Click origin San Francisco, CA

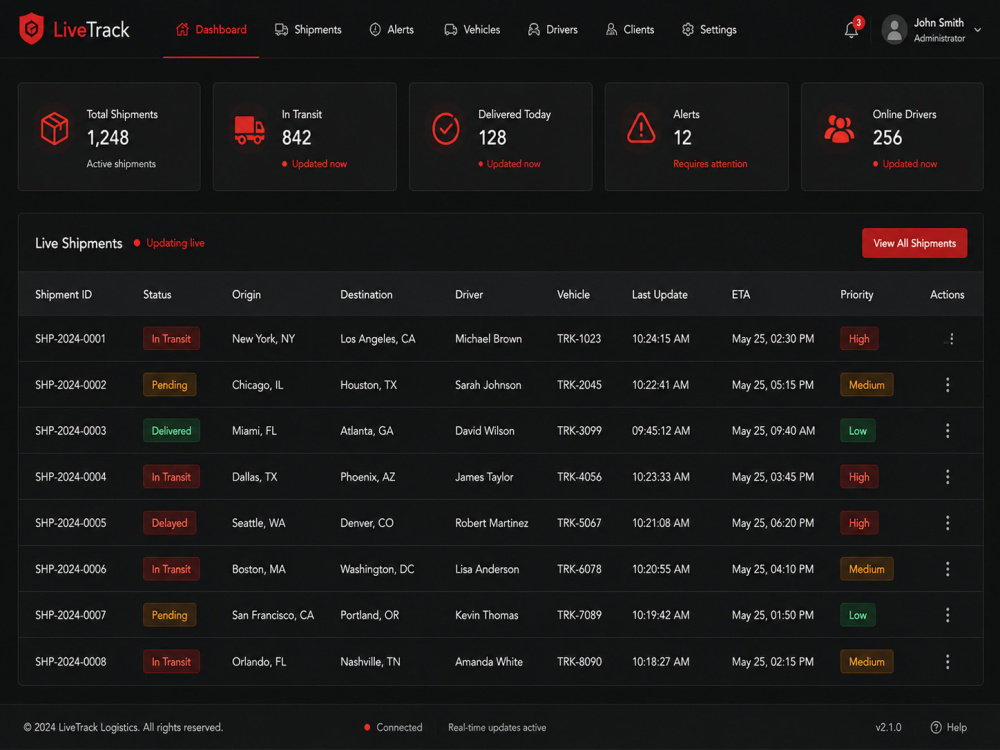[x=272, y=615]
